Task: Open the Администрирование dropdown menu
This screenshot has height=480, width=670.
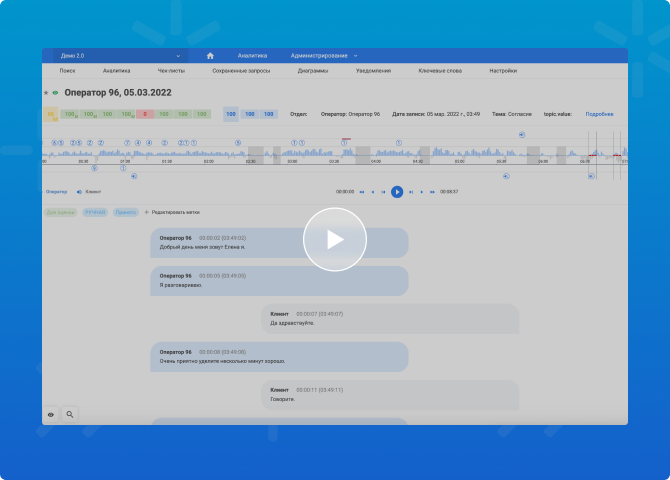Action: pos(323,56)
